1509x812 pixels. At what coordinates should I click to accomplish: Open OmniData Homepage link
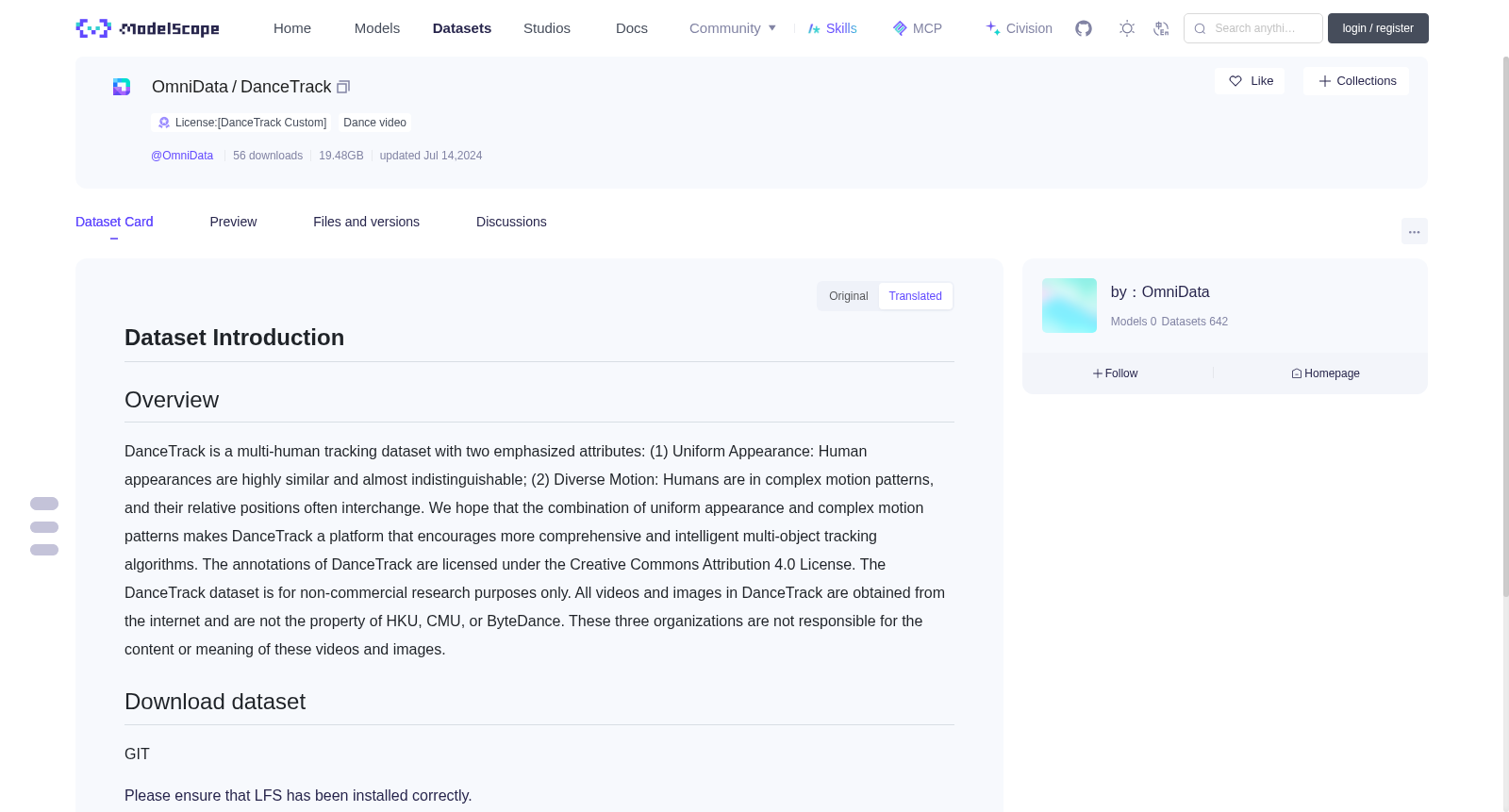tap(1325, 373)
